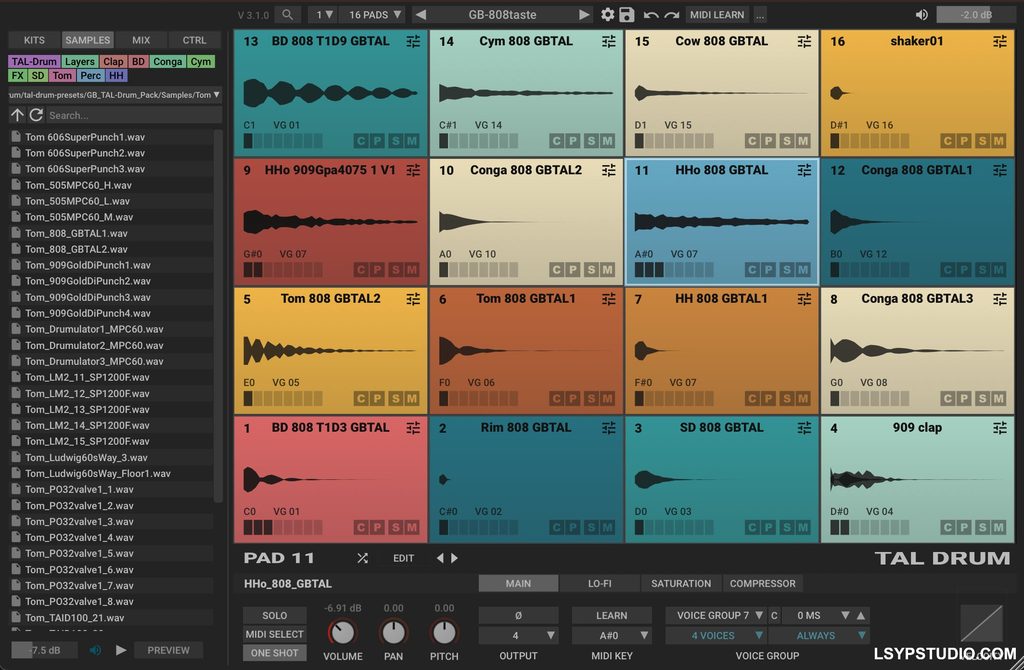
Task: Go to next pad with right triangle
Action: coord(455,558)
